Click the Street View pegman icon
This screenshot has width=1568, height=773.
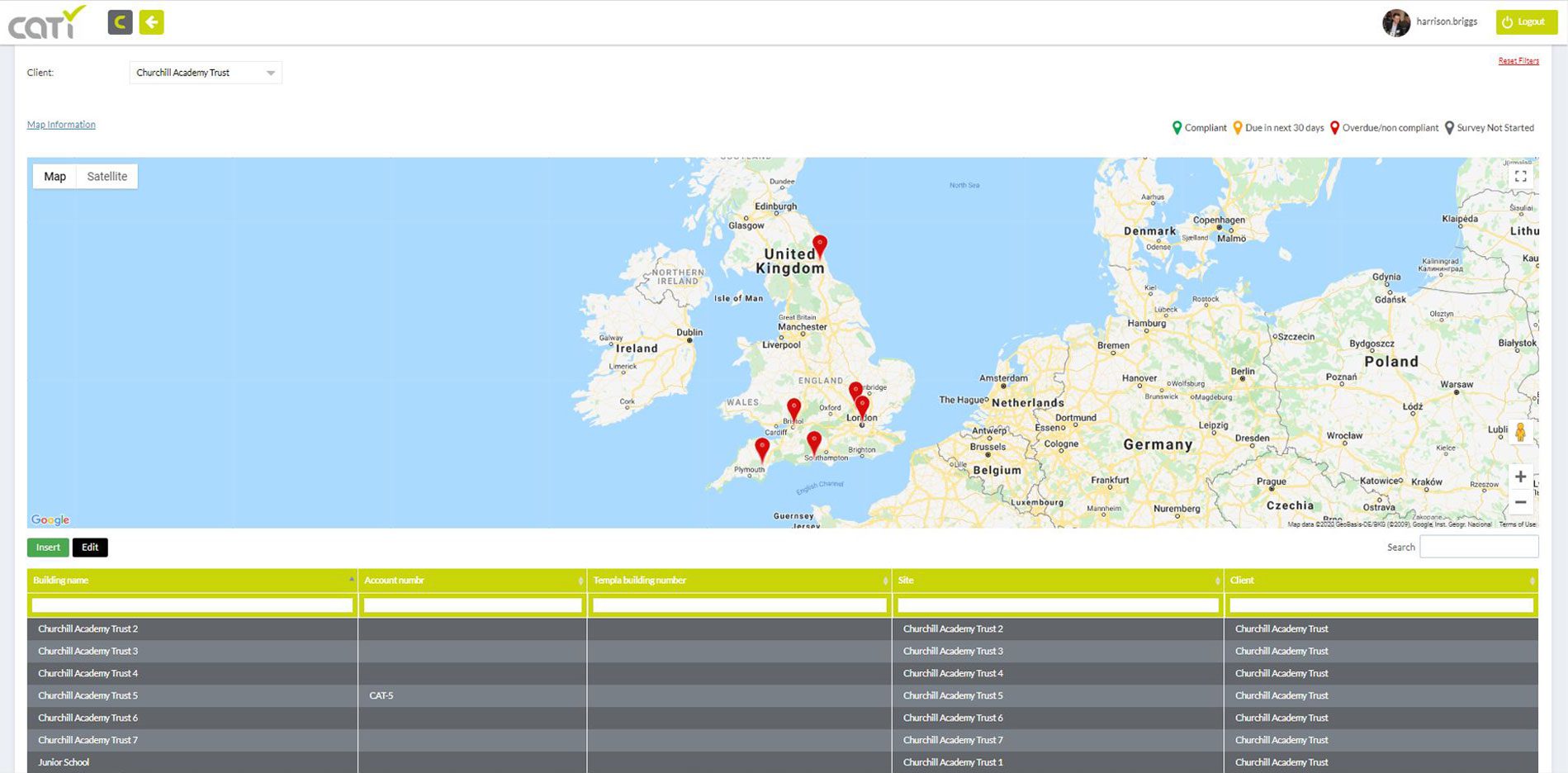(x=1520, y=432)
